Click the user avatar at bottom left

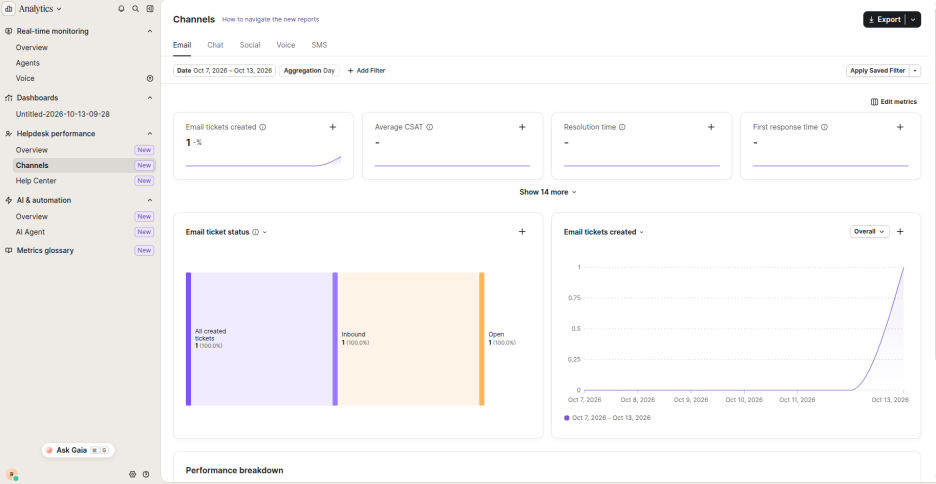13,474
